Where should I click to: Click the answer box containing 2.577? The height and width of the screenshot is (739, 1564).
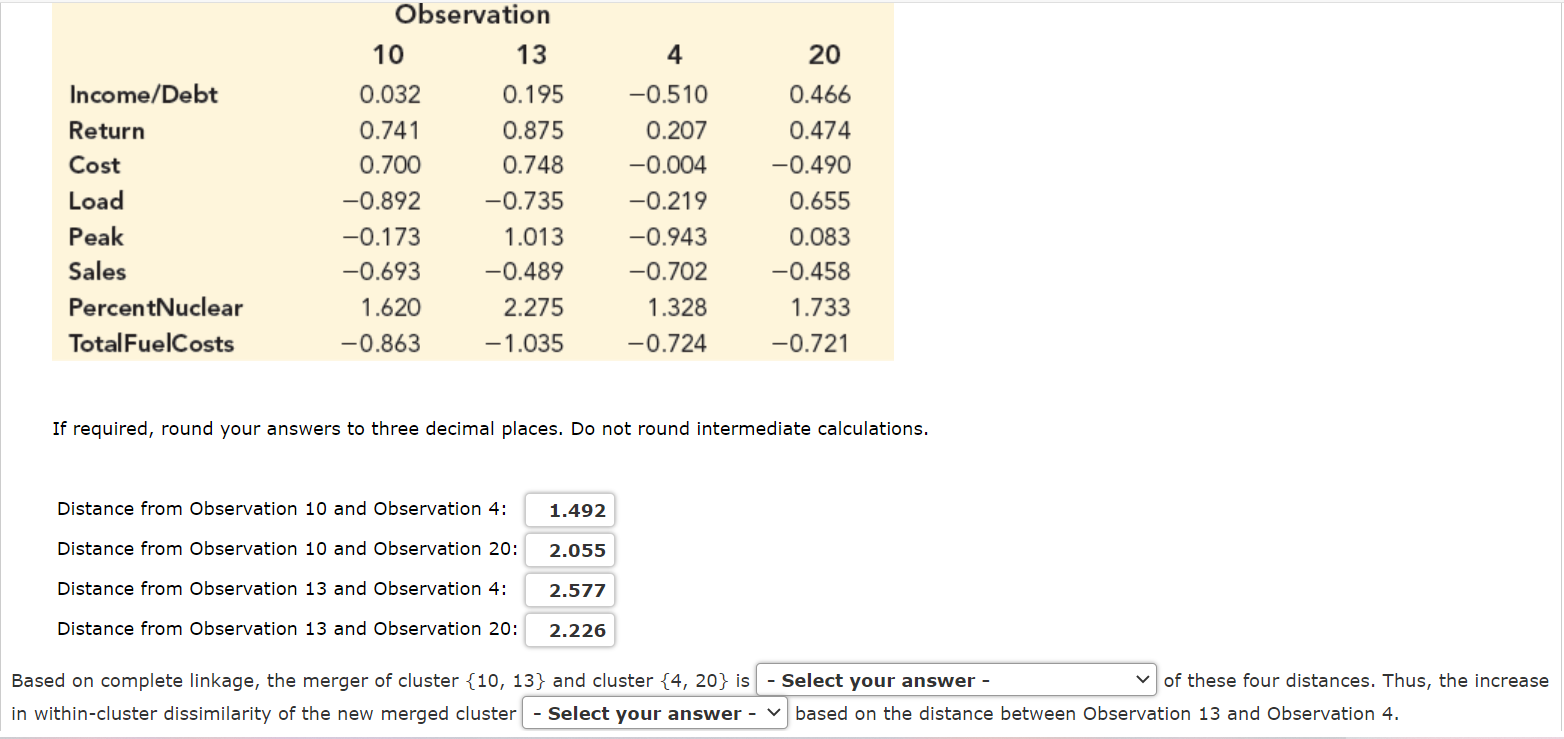569,590
